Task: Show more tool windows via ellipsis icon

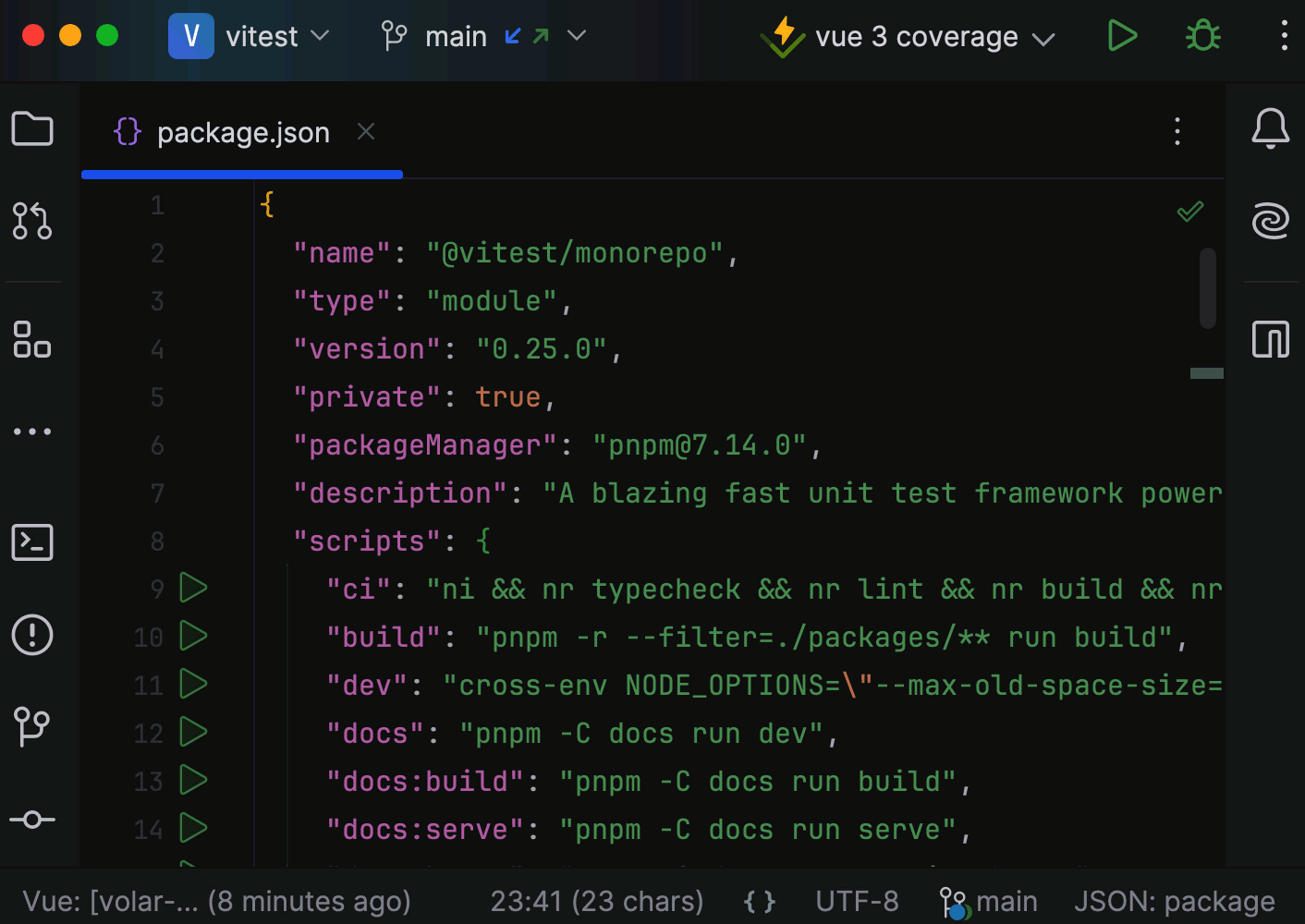Action: (x=32, y=431)
